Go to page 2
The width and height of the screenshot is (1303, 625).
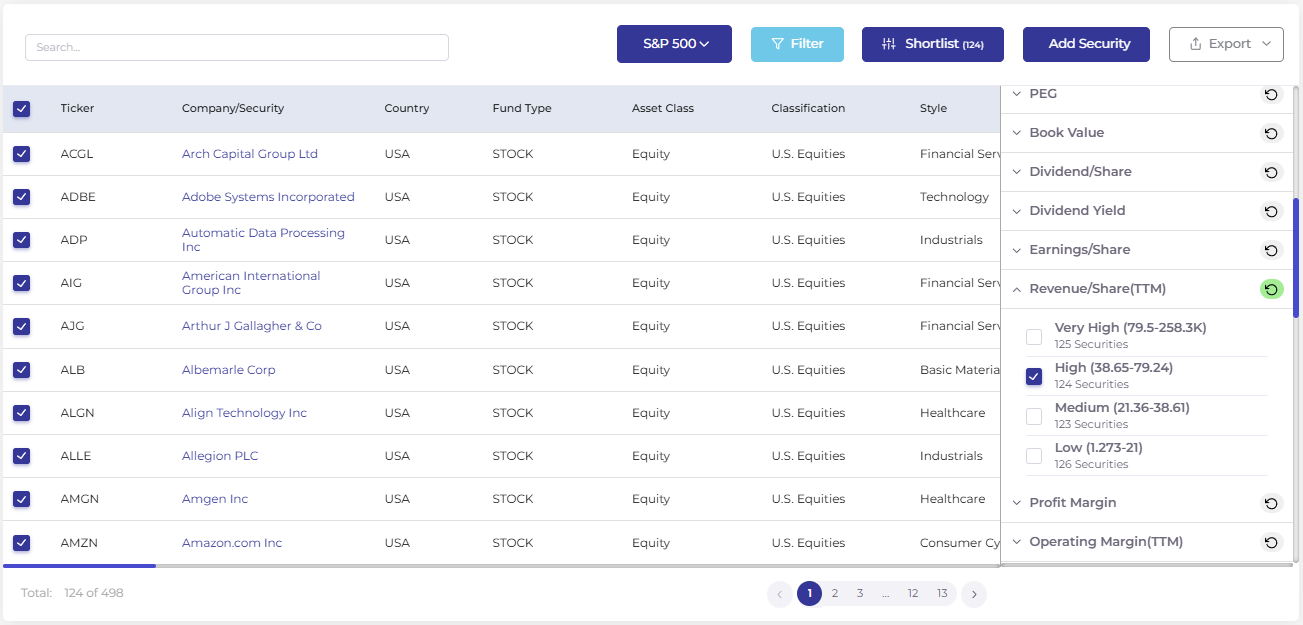point(834,594)
